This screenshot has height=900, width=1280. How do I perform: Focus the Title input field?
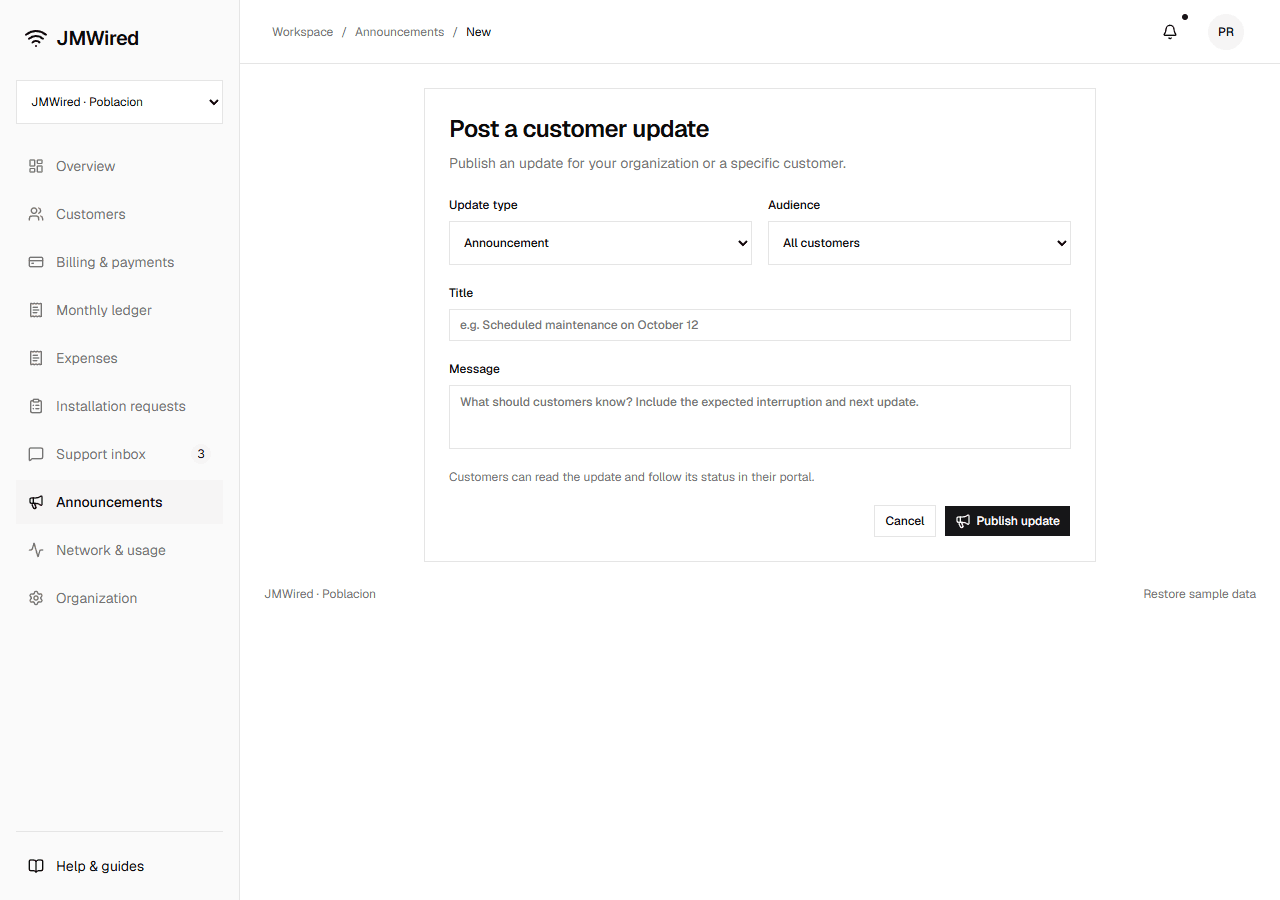click(760, 325)
